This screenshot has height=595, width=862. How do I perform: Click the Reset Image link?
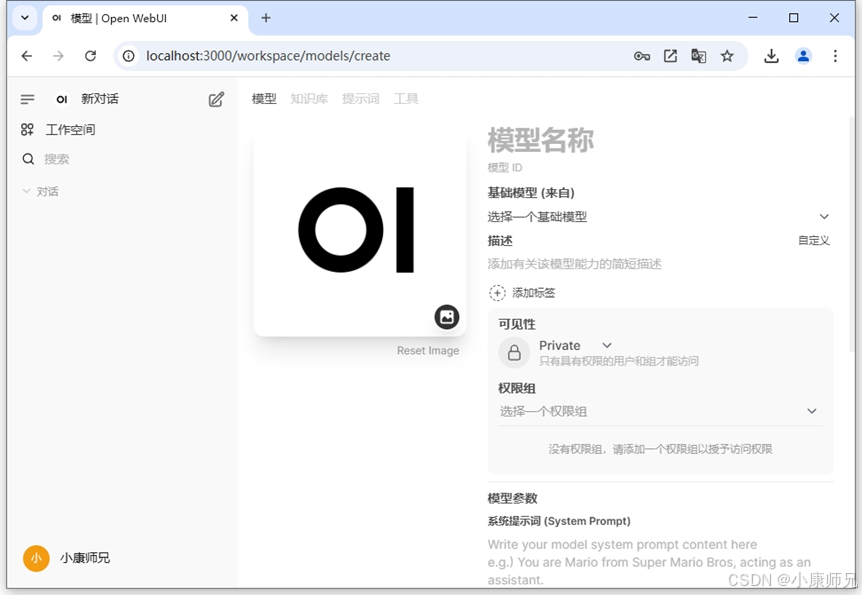click(428, 350)
